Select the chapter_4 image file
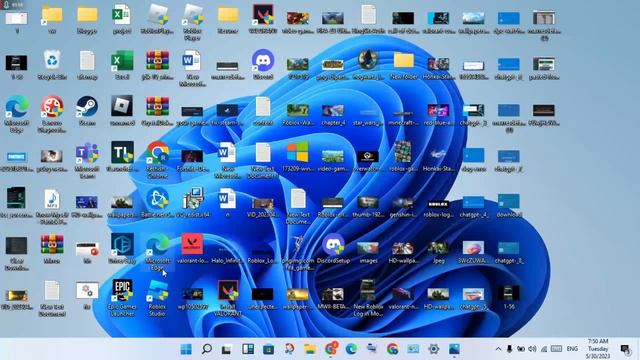Viewport: 640px width, 360px height. pyautogui.click(x=333, y=114)
